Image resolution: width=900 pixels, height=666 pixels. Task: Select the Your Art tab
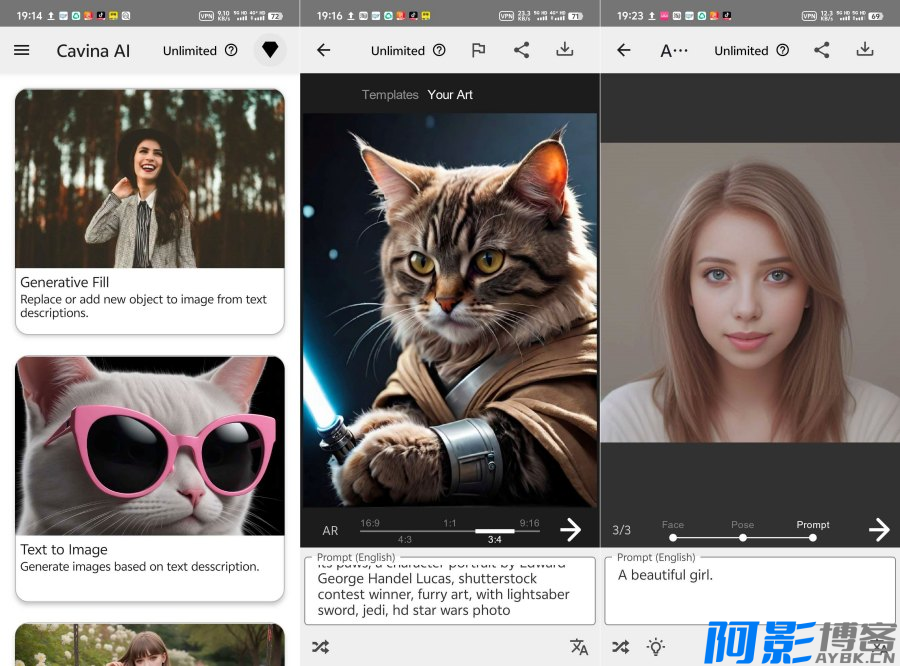coord(450,95)
